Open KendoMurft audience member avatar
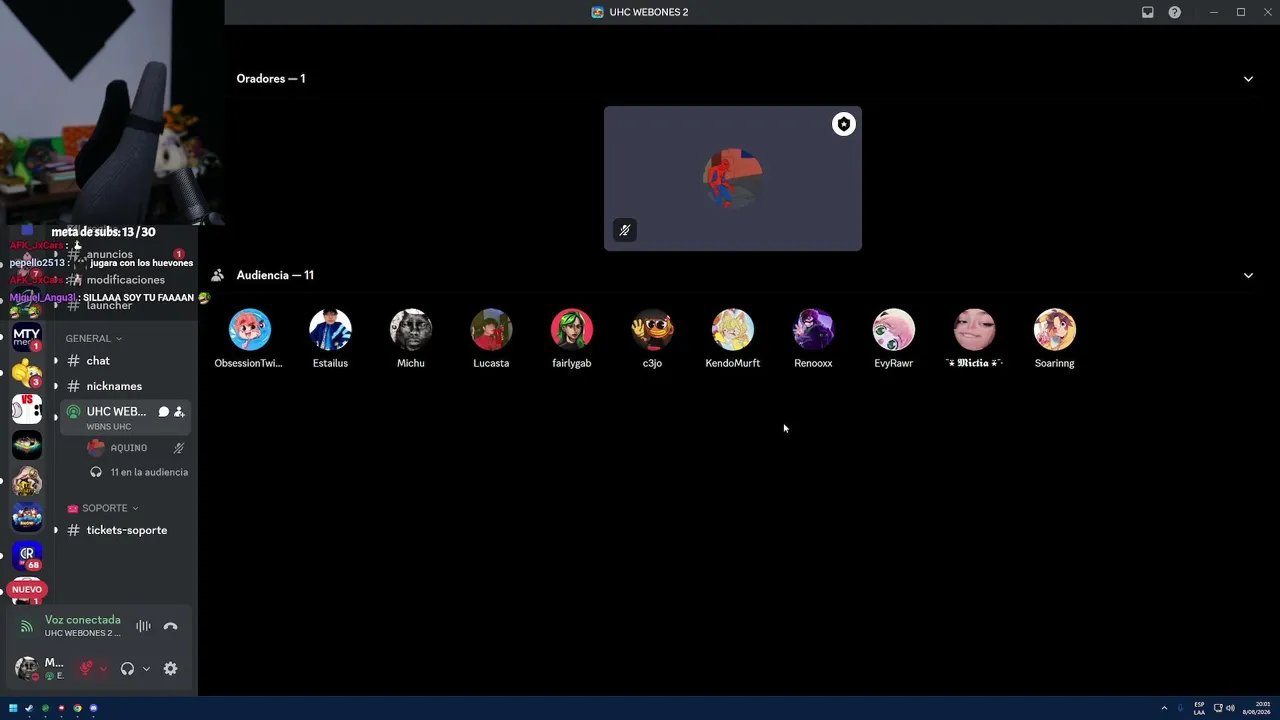 733,329
